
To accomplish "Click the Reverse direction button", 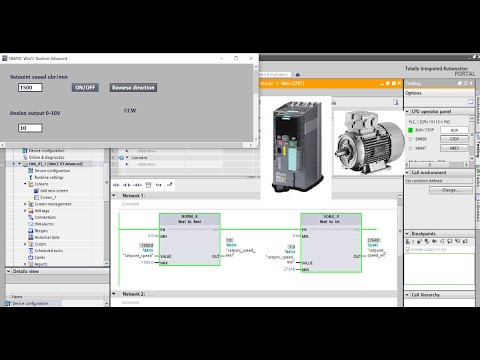I will click(133, 87).
